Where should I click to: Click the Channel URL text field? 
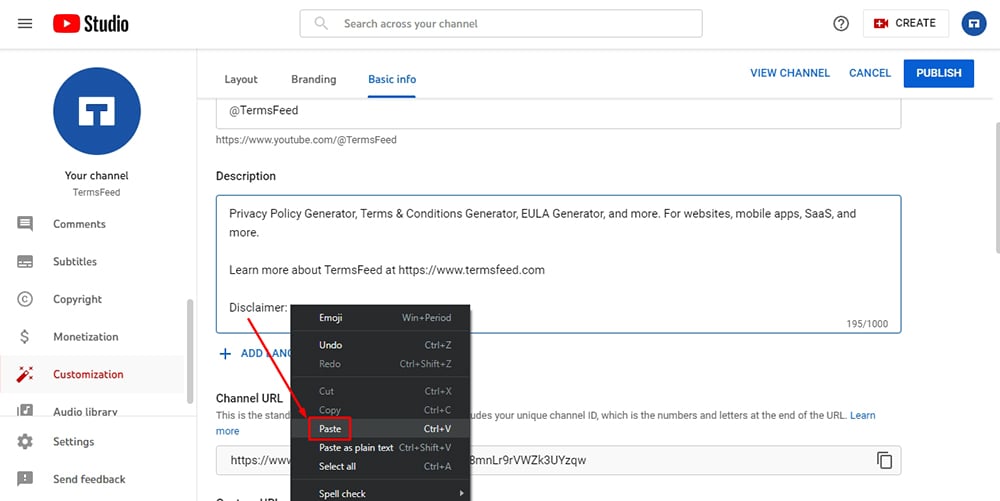pos(558,460)
